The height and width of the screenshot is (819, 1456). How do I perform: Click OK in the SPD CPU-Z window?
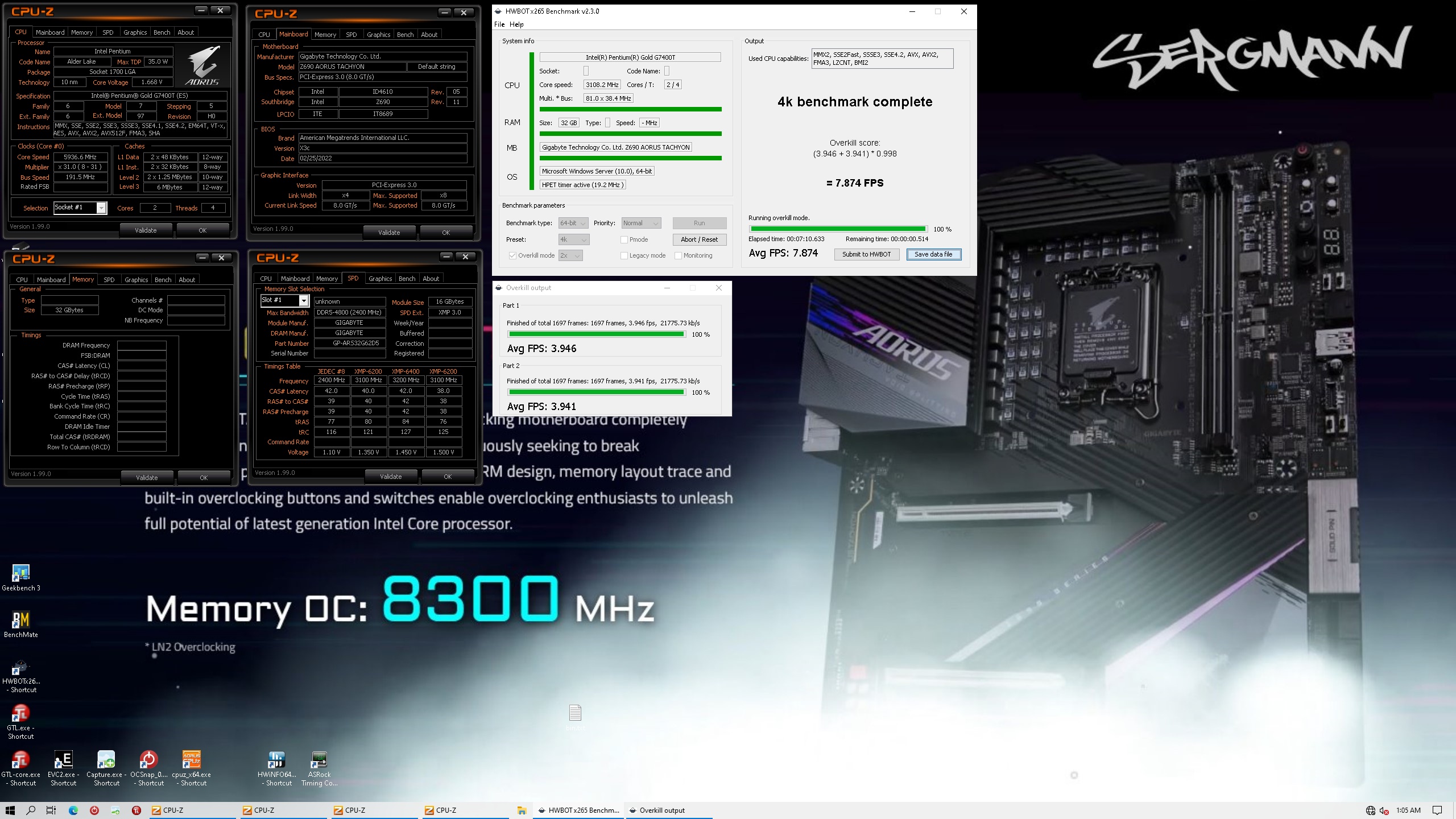(448, 477)
